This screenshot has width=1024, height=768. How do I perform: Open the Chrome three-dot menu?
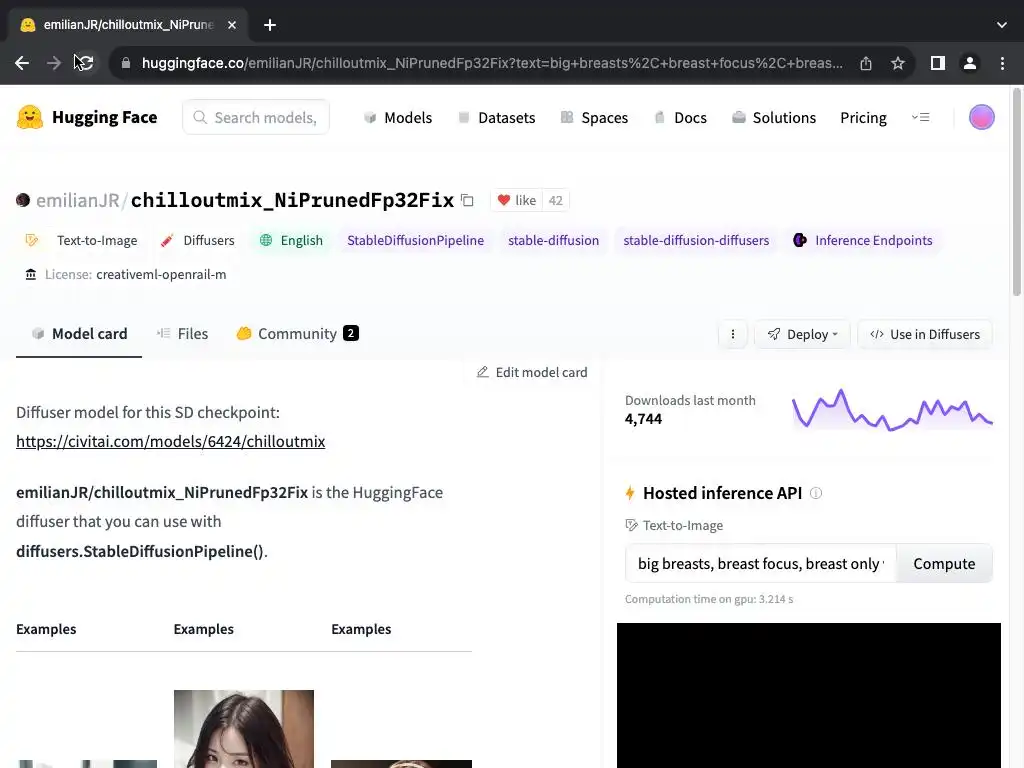pyautogui.click(x=1002, y=63)
